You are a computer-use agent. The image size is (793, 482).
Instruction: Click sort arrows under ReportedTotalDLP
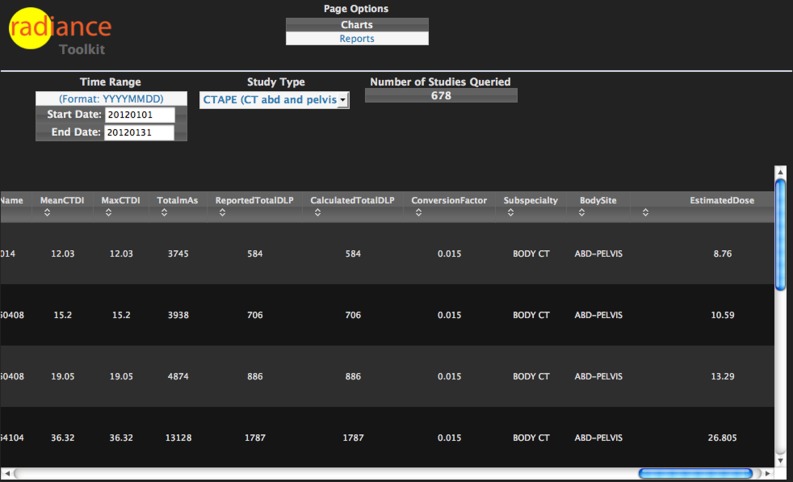[x=218, y=213]
